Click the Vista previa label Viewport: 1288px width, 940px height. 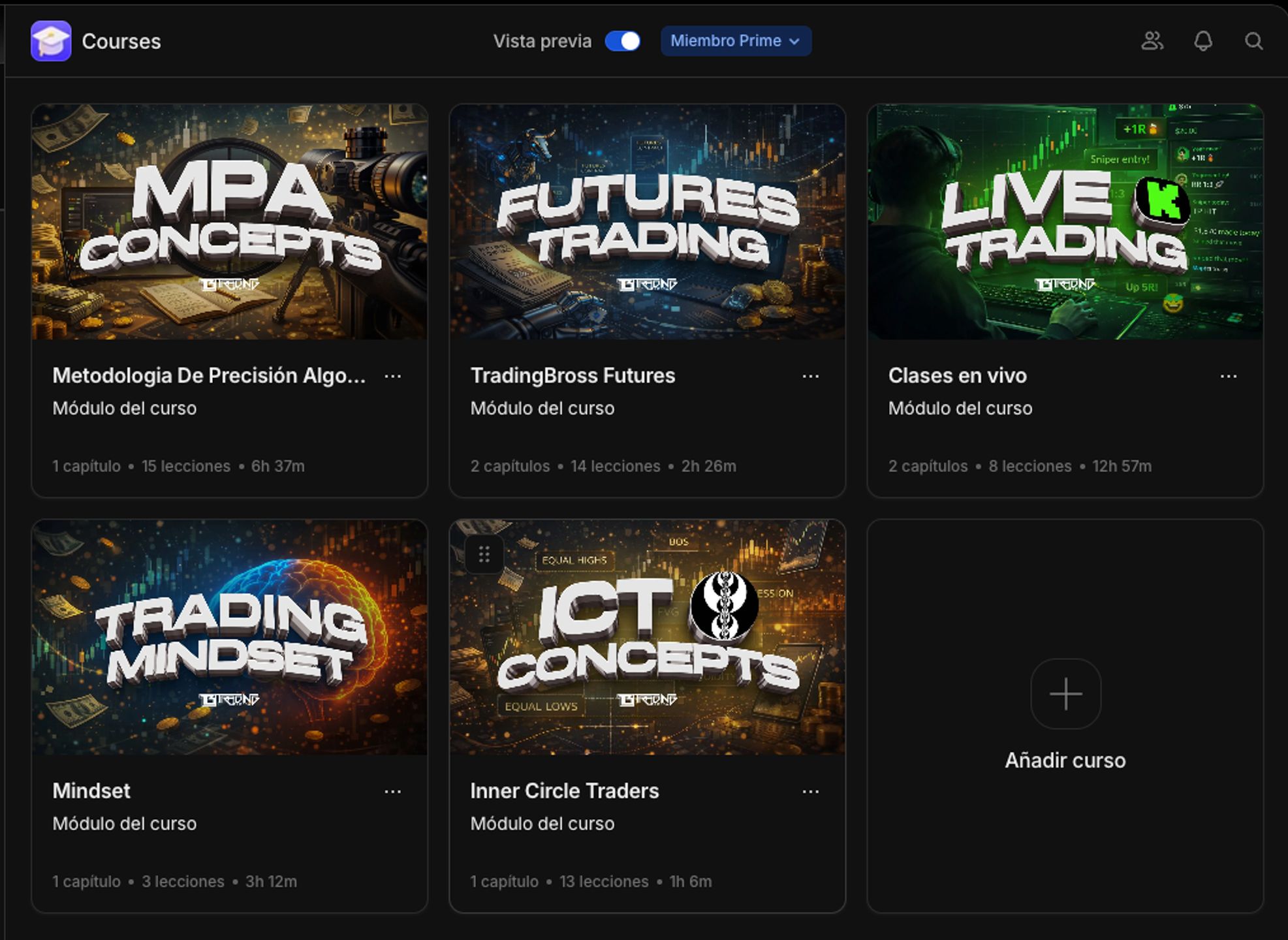542,41
